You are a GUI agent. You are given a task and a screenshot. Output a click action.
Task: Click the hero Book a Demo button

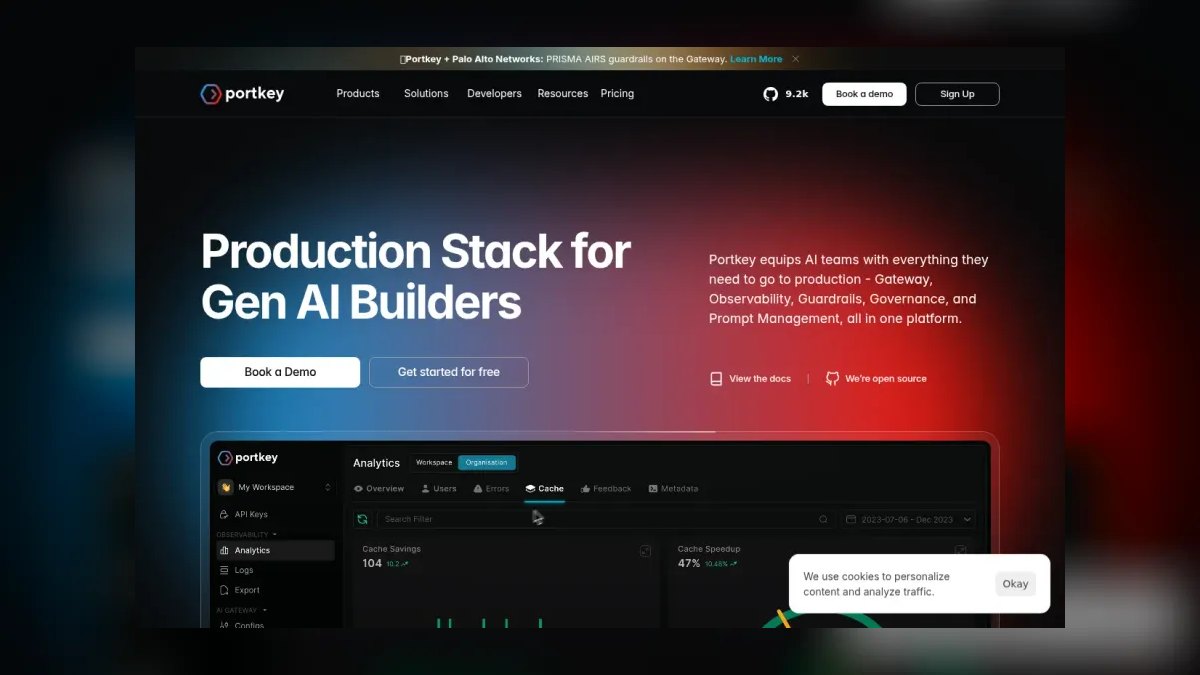coord(280,372)
